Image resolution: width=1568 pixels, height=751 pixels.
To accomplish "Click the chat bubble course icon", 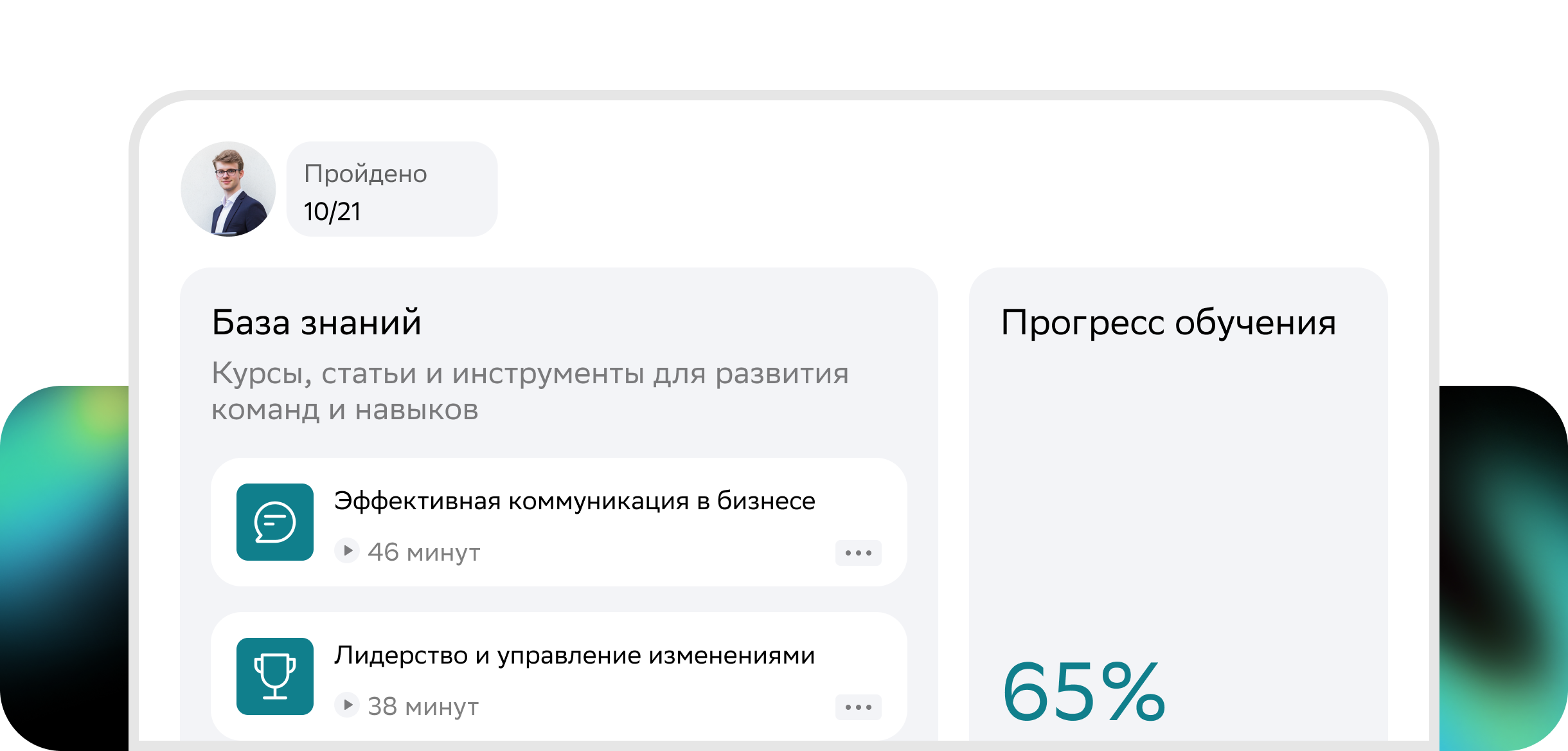I will tap(274, 522).
